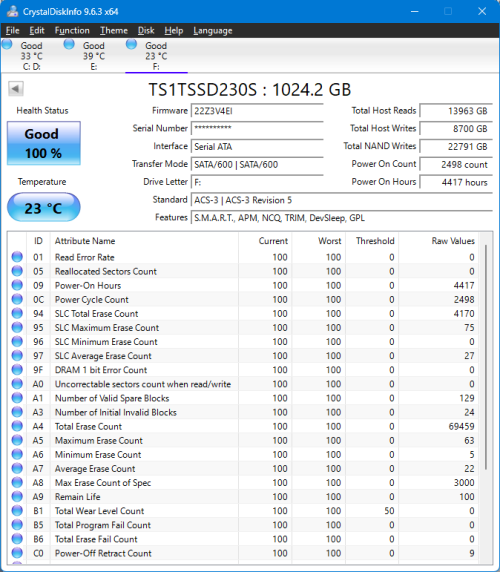Click the status circle for SLC Maximum Erase Count
The width and height of the screenshot is (500, 572).
[x=17, y=327]
